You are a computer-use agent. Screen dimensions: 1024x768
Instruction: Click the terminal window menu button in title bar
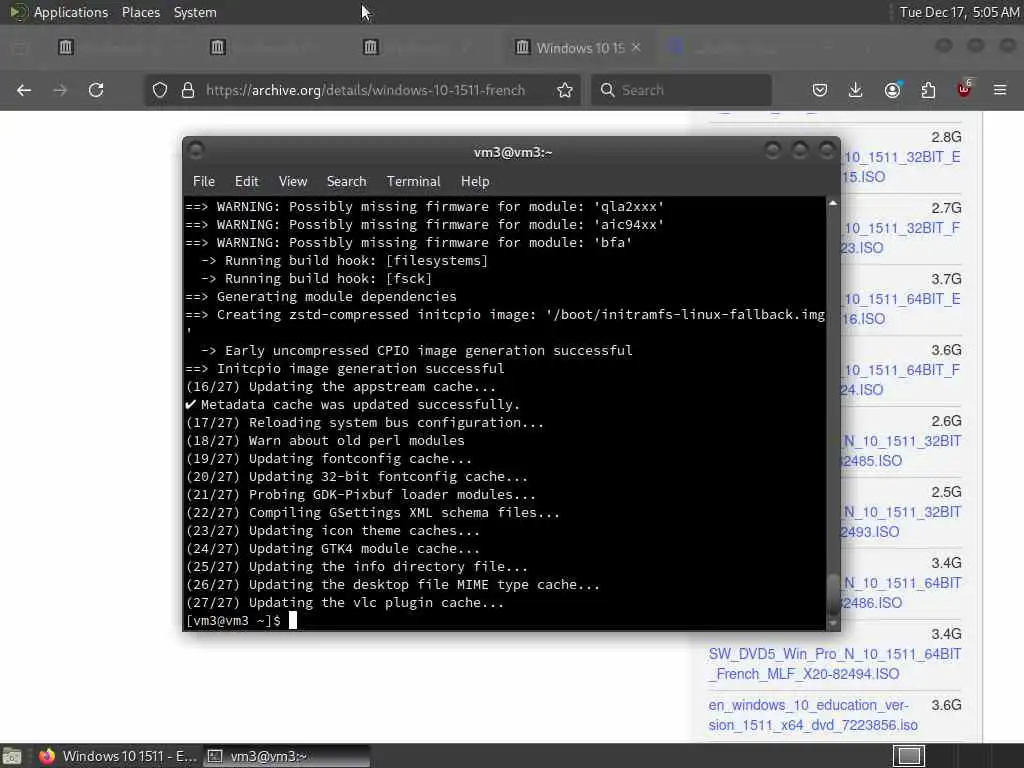196,151
